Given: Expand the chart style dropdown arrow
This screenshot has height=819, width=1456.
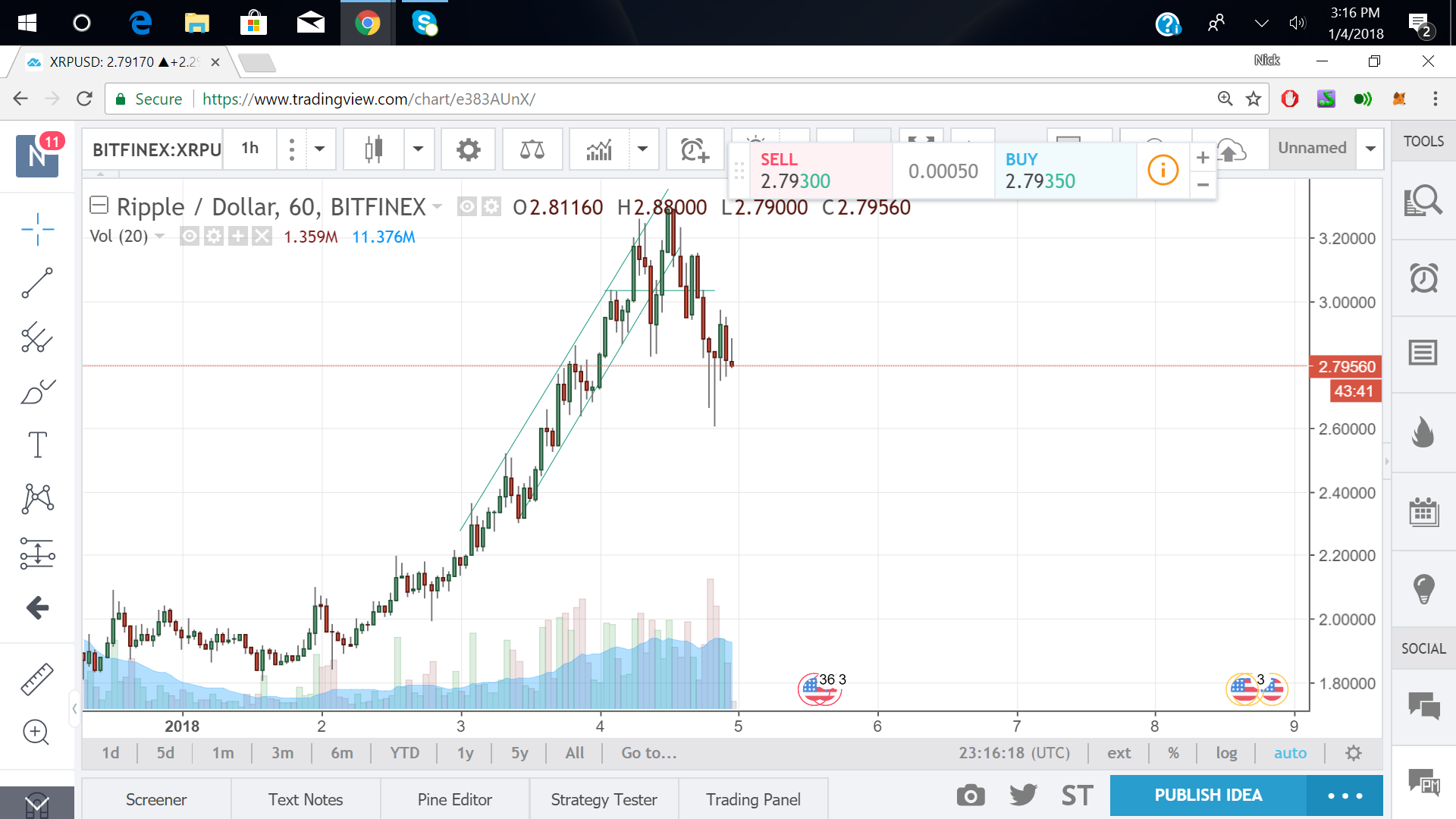Looking at the screenshot, I should [418, 149].
